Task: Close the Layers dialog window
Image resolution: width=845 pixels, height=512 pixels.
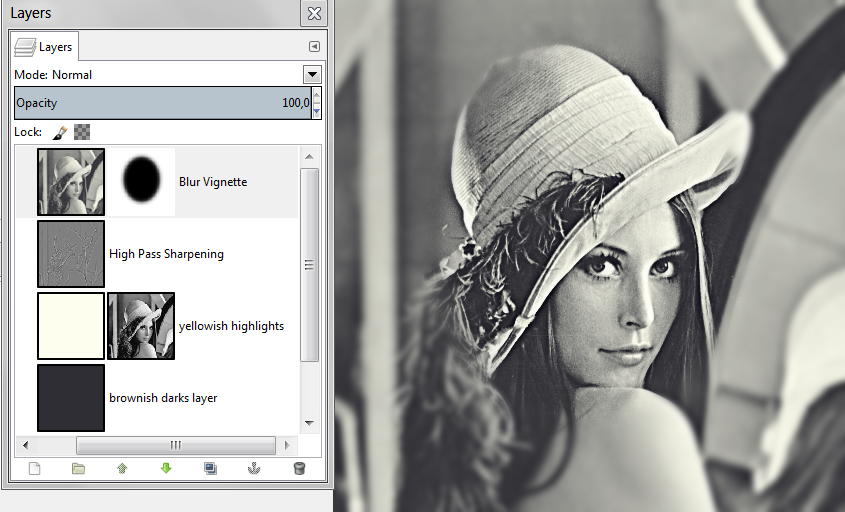Action: [314, 13]
